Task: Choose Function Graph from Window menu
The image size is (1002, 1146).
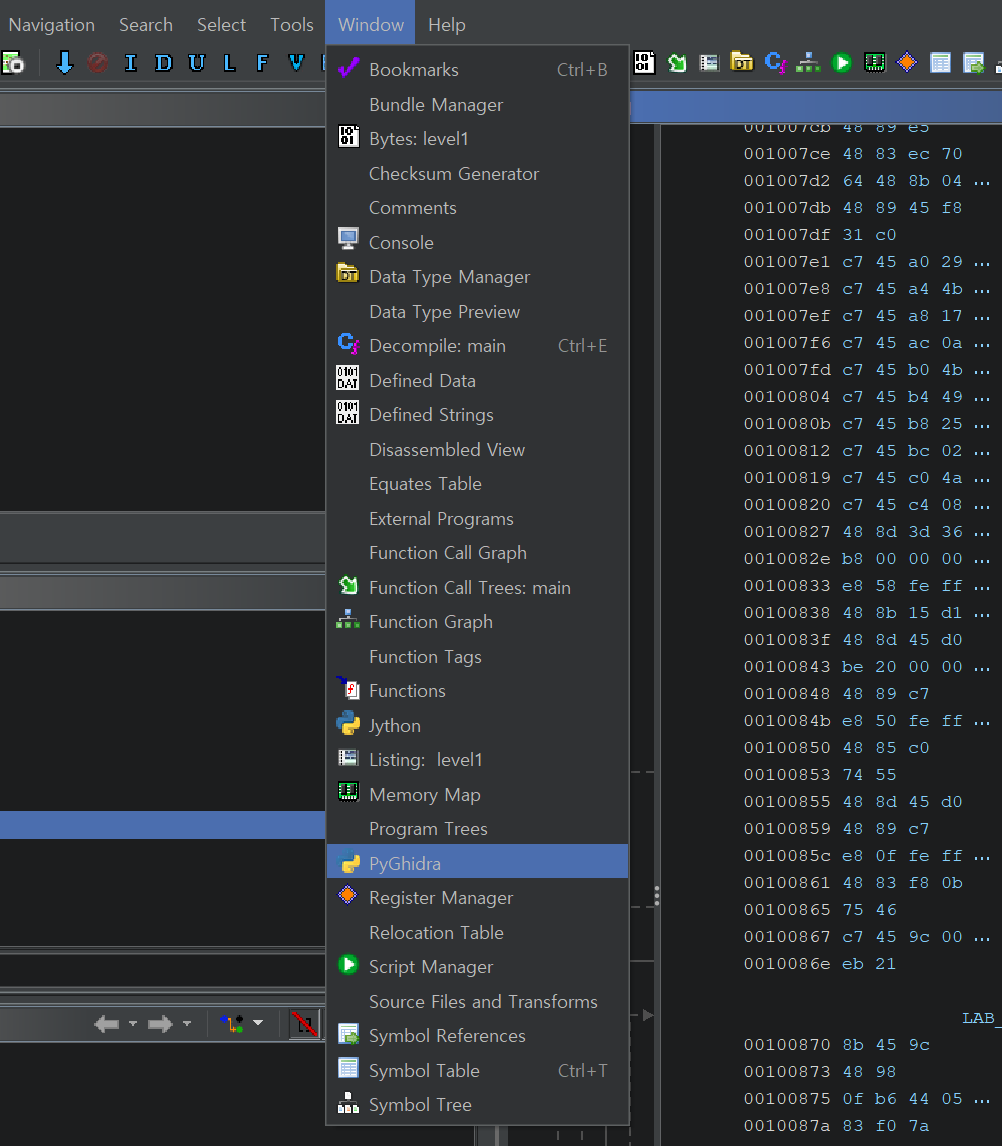Action: [477, 622]
